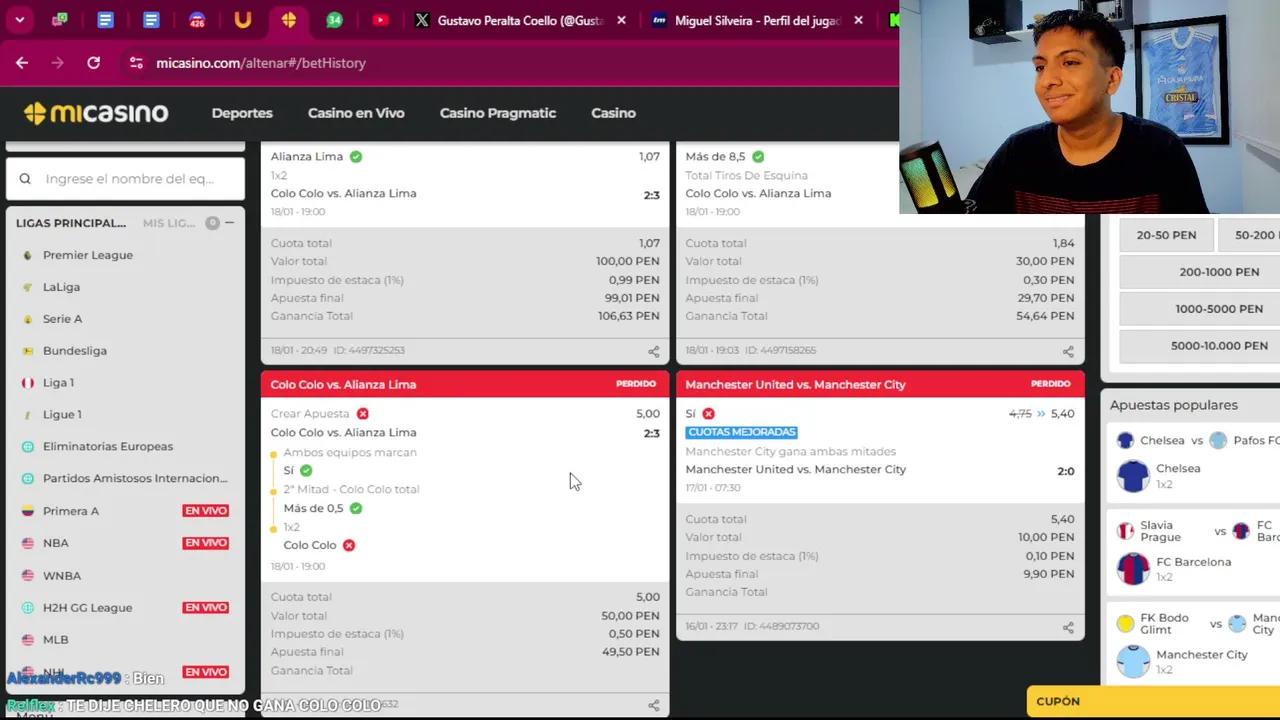Click the micasino logo

click(x=96, y=113)
